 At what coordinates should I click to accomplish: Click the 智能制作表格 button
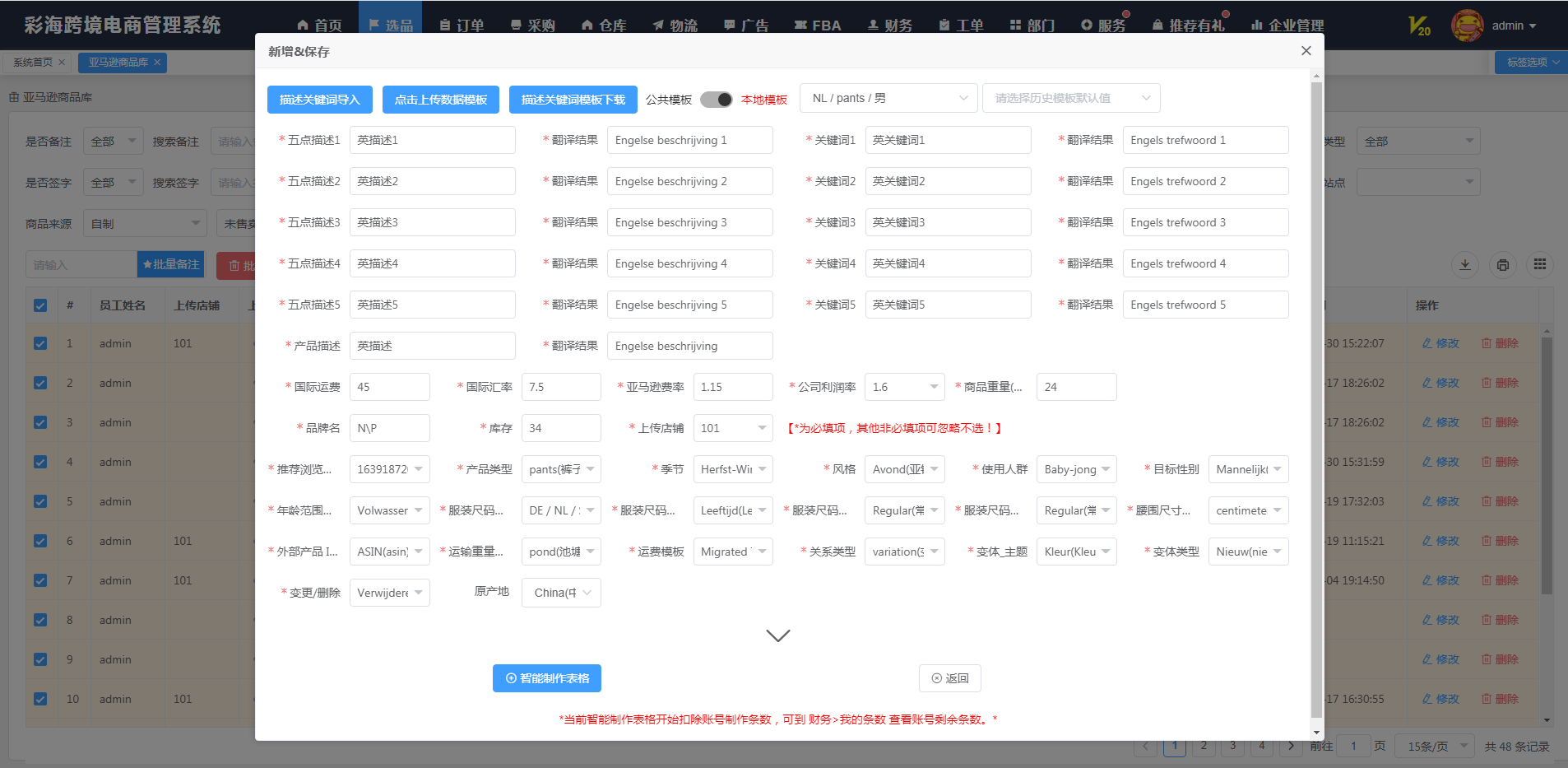pos(547,678)
